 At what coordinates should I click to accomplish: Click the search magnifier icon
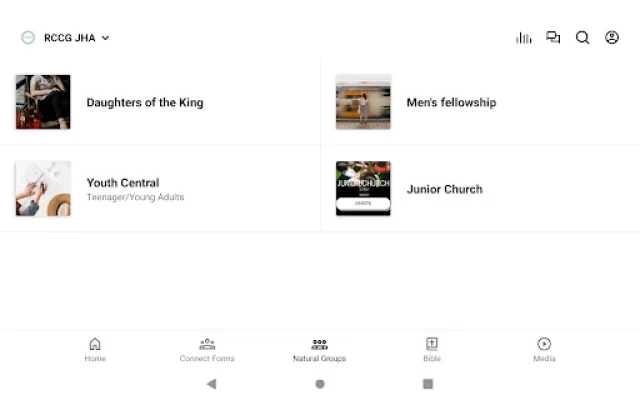pos(582,38)
